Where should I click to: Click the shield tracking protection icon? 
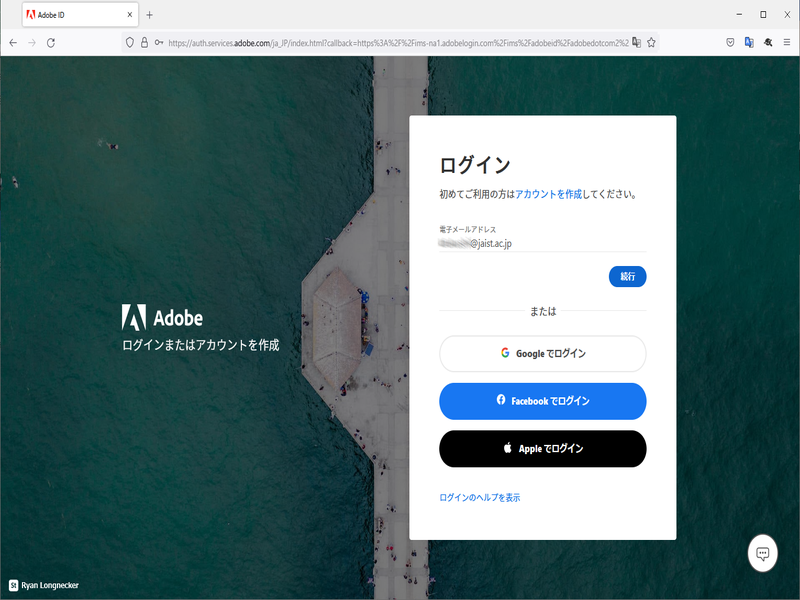(129, 43)
